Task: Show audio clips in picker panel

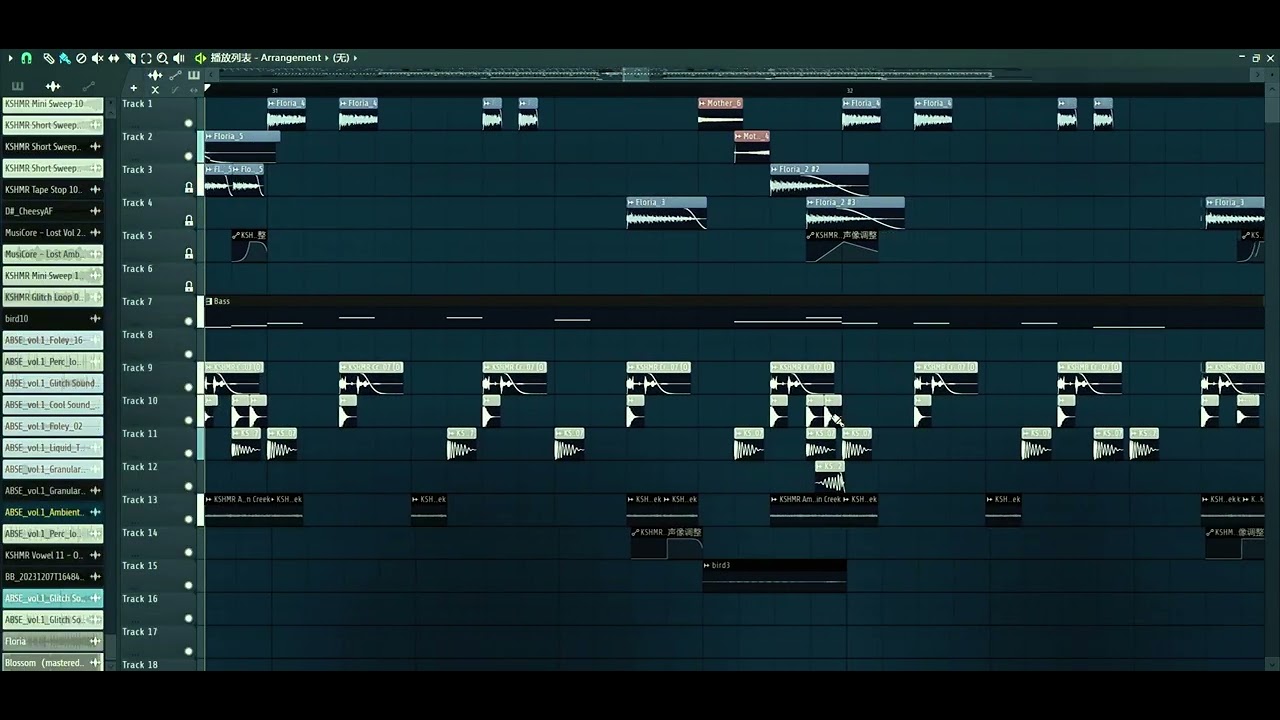Action: click(x=53, y=86)
